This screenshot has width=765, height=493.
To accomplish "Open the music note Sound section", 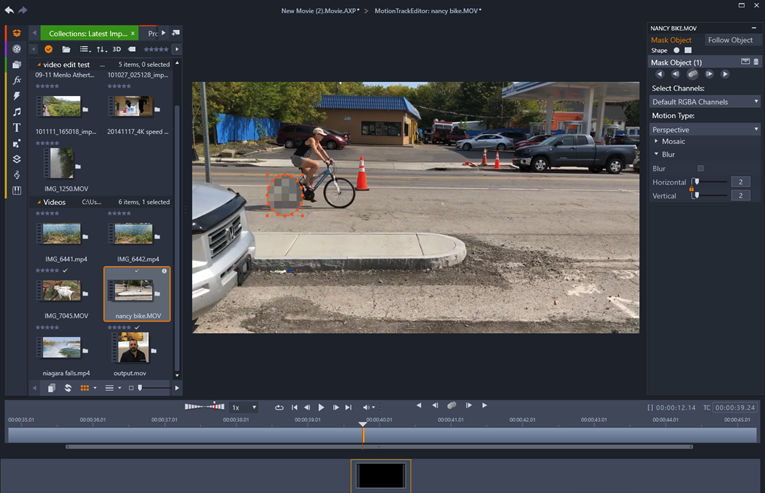I will click(17, 112).
